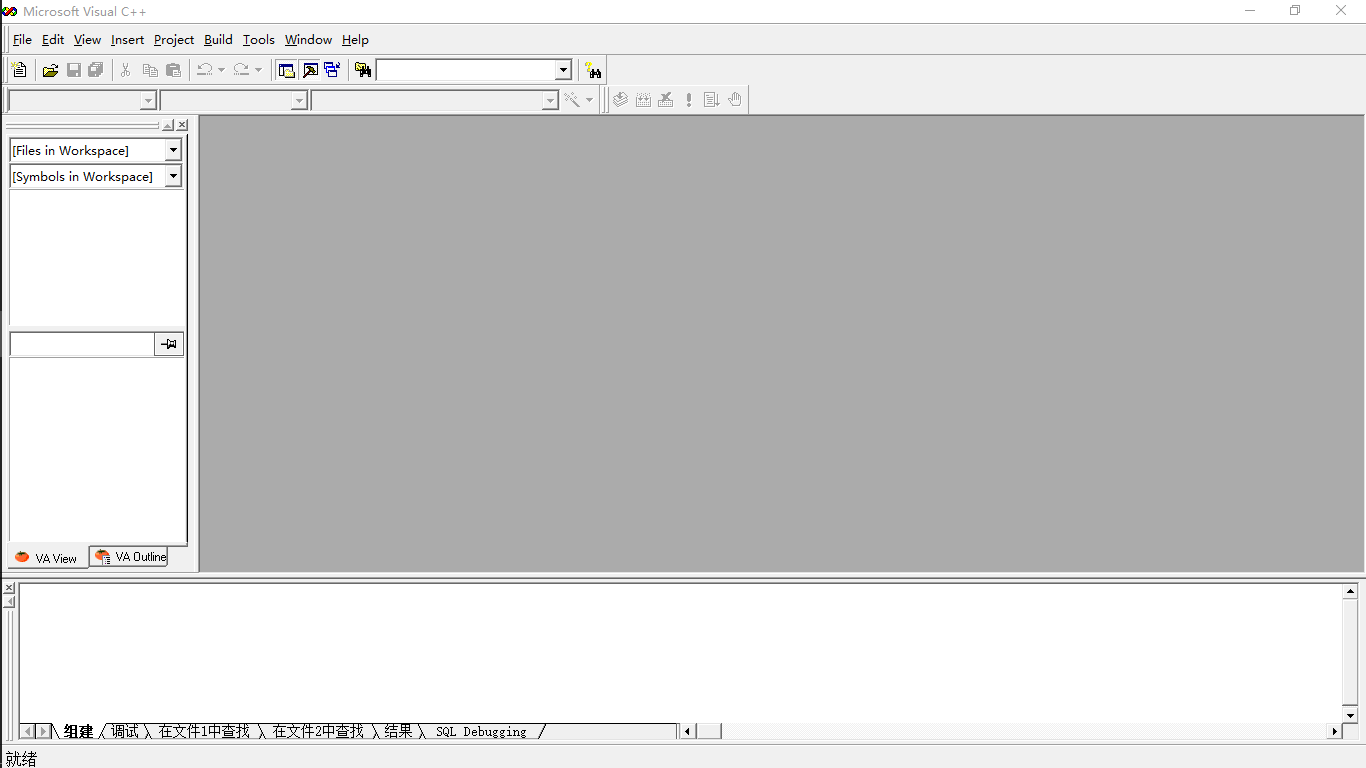
Task: Click the Execute Program exclamation icon
Action: tap(689, 100)
